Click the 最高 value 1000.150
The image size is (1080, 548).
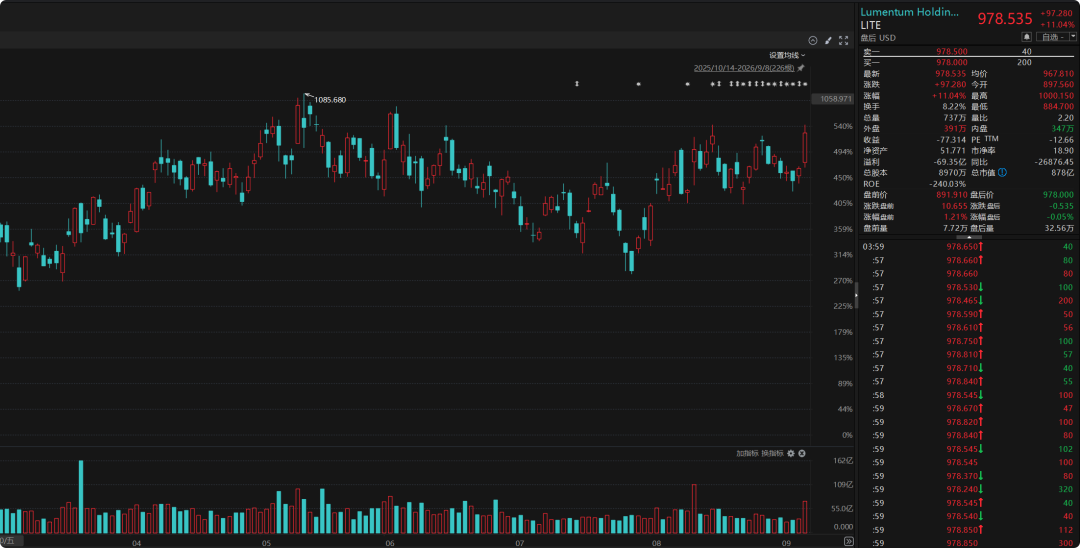click(1056, 96)
